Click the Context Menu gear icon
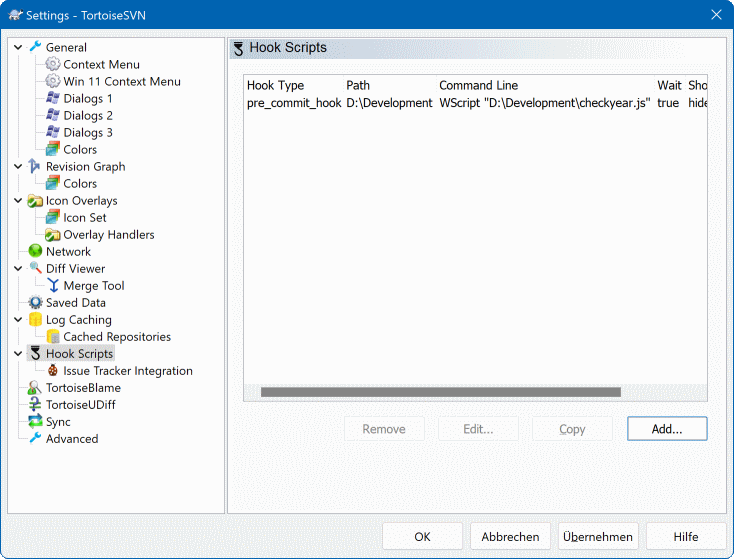The height and width of the screenshot is (559, 734). pyautogui.click(x=52, y=64)
